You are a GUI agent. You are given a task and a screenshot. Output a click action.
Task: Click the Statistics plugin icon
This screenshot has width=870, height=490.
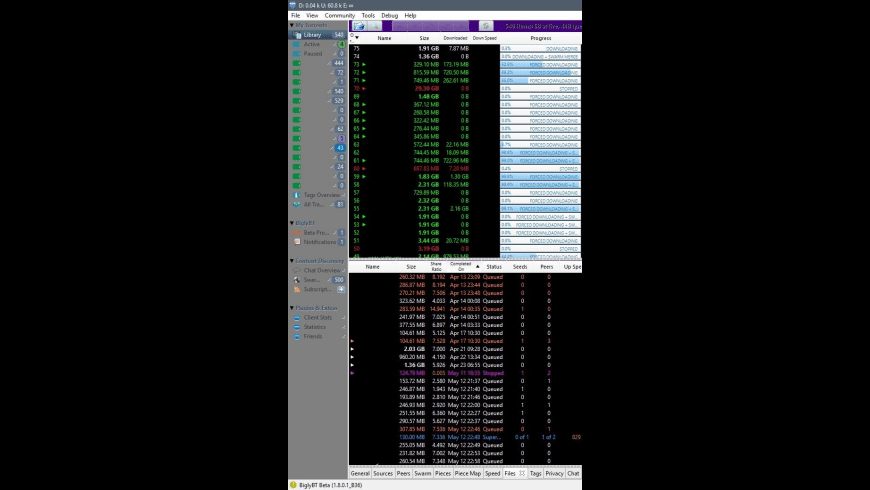tap(297, 327)
